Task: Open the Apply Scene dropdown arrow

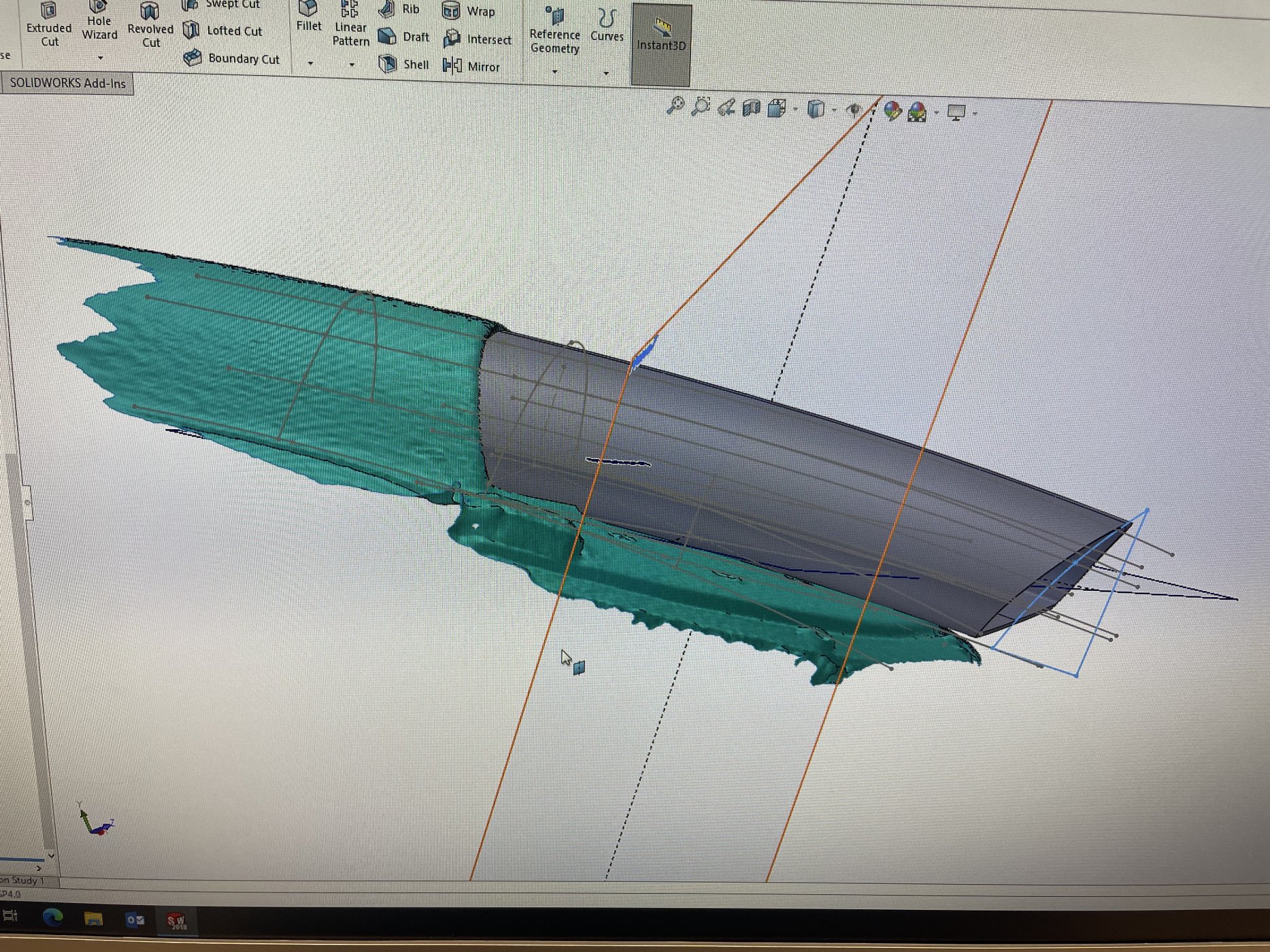Action: click(936, 112)
